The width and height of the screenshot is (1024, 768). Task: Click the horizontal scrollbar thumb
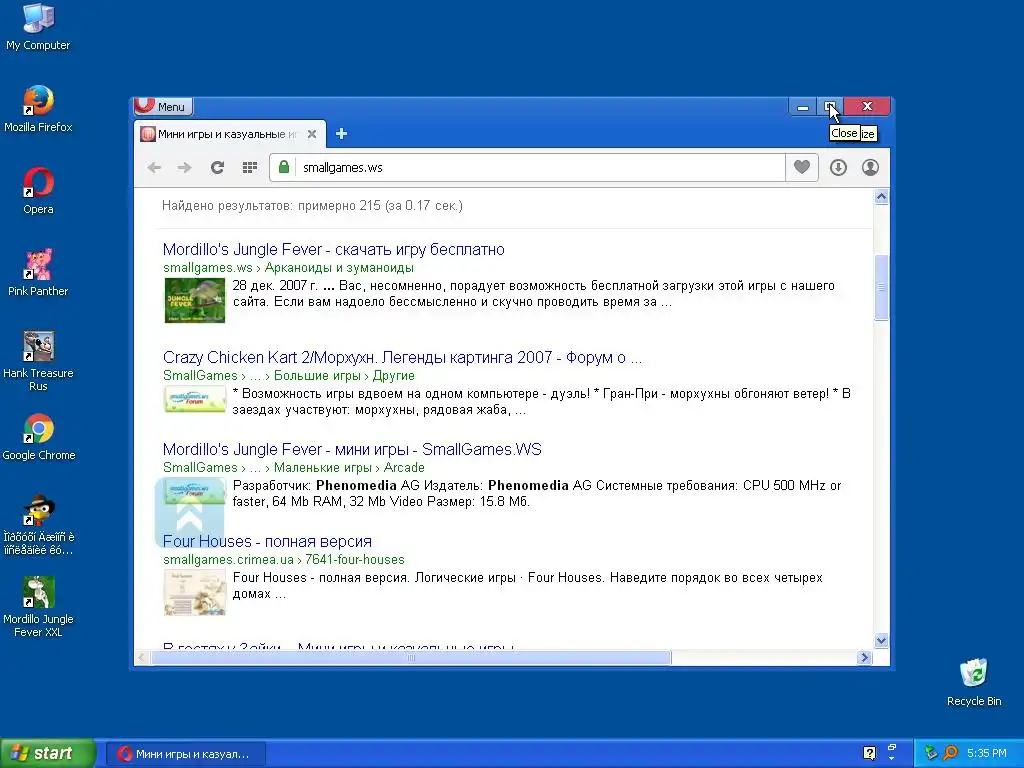coord(411,658)
